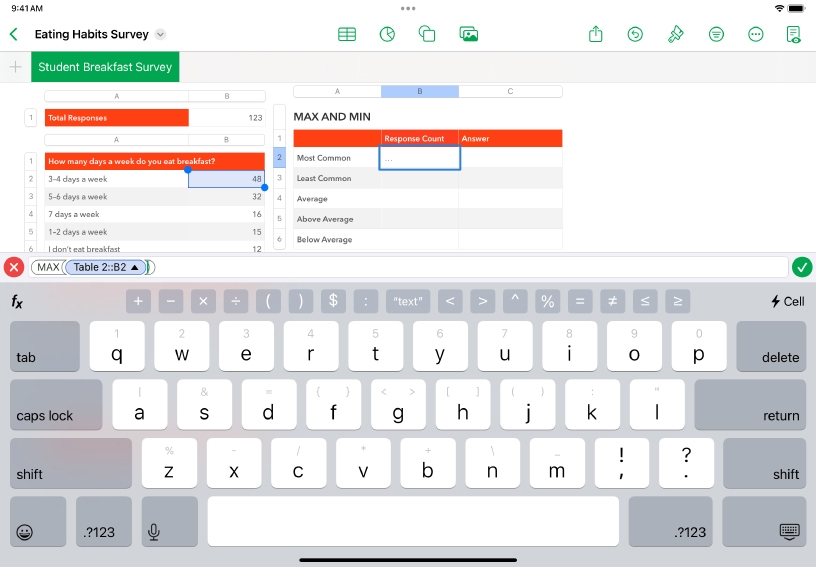Open the format paintbrush panel
The width and height of the screenshot is (816, 567).
(x=676, y=34)
